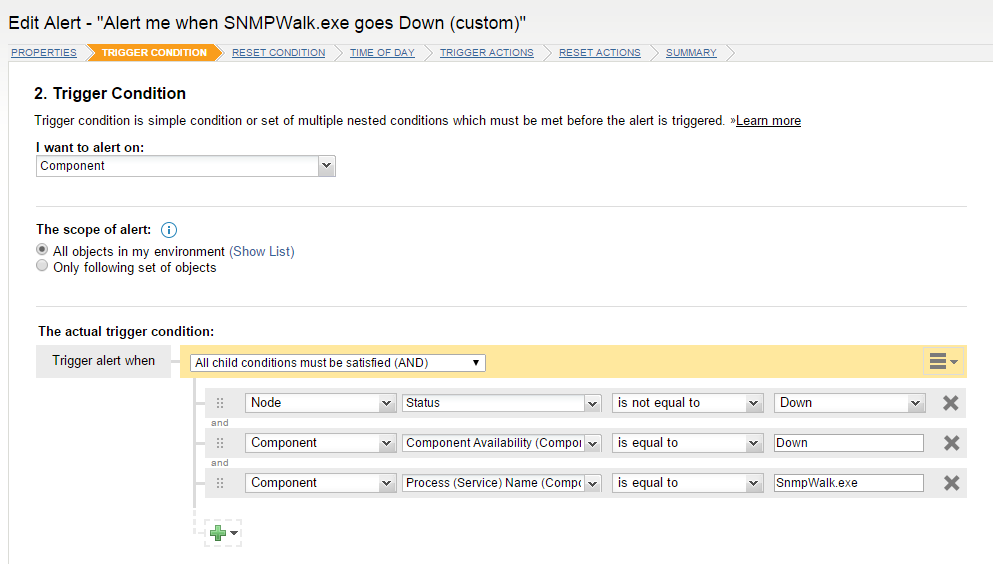Remove the Component Availability condition
This screenshot has height=564, width=993.
[951, 443]
